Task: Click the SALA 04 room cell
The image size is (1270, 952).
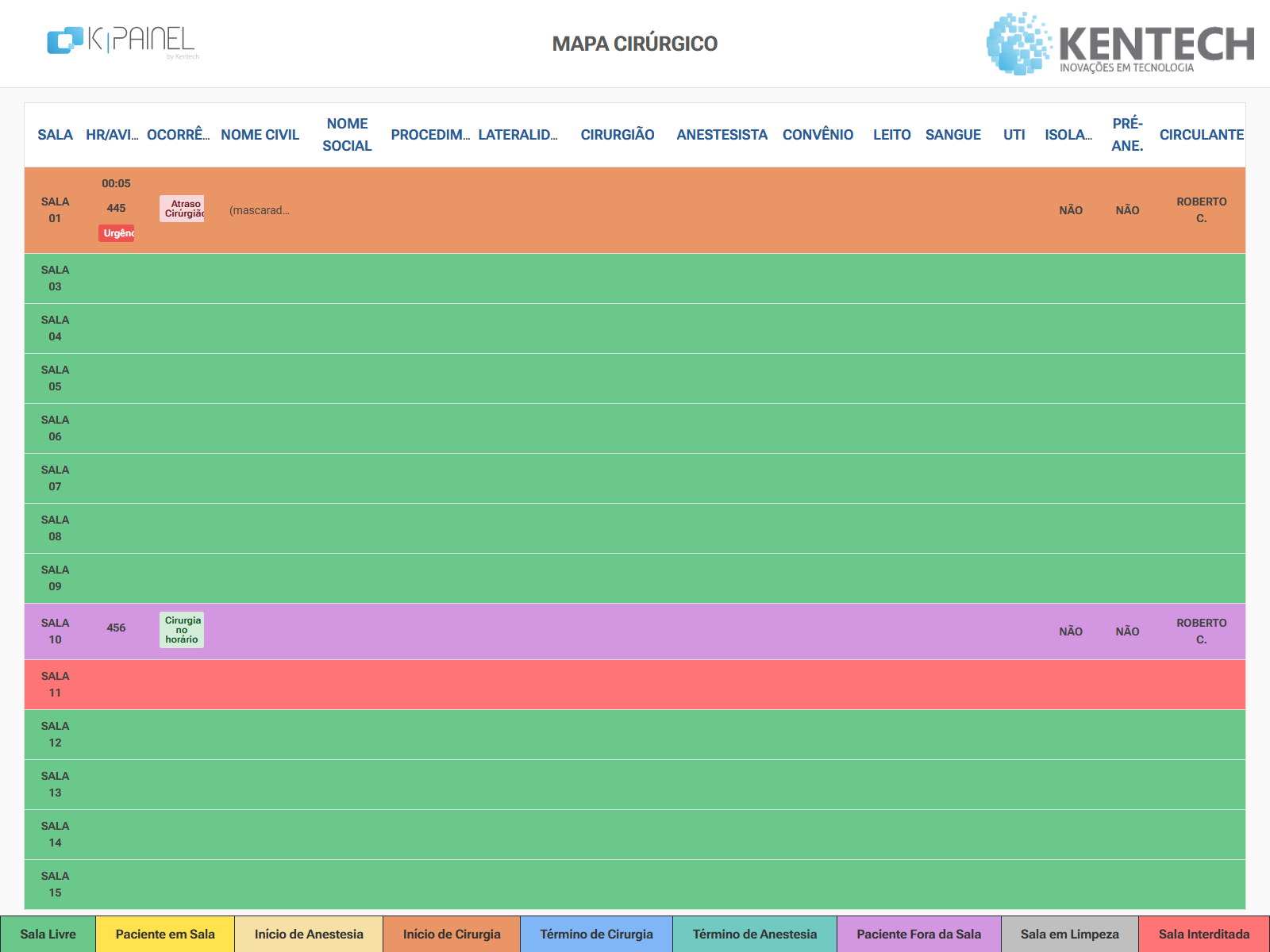Action: click(55, 328)
